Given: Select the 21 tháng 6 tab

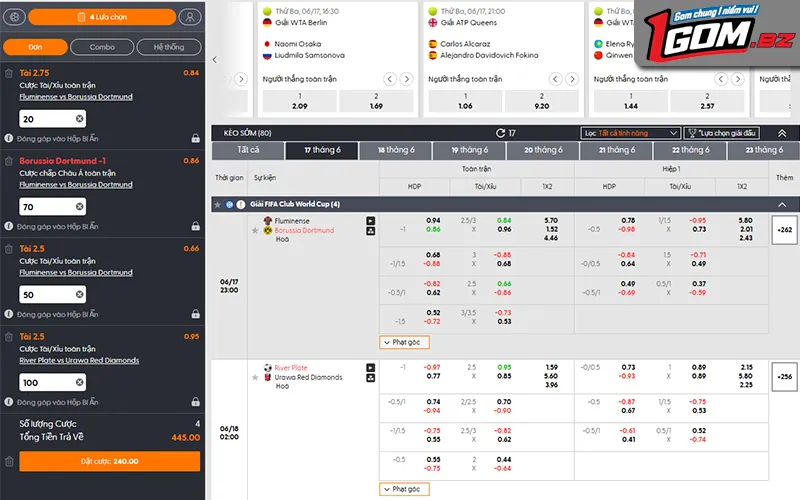Looking at the screenshot, I should 617,150.
